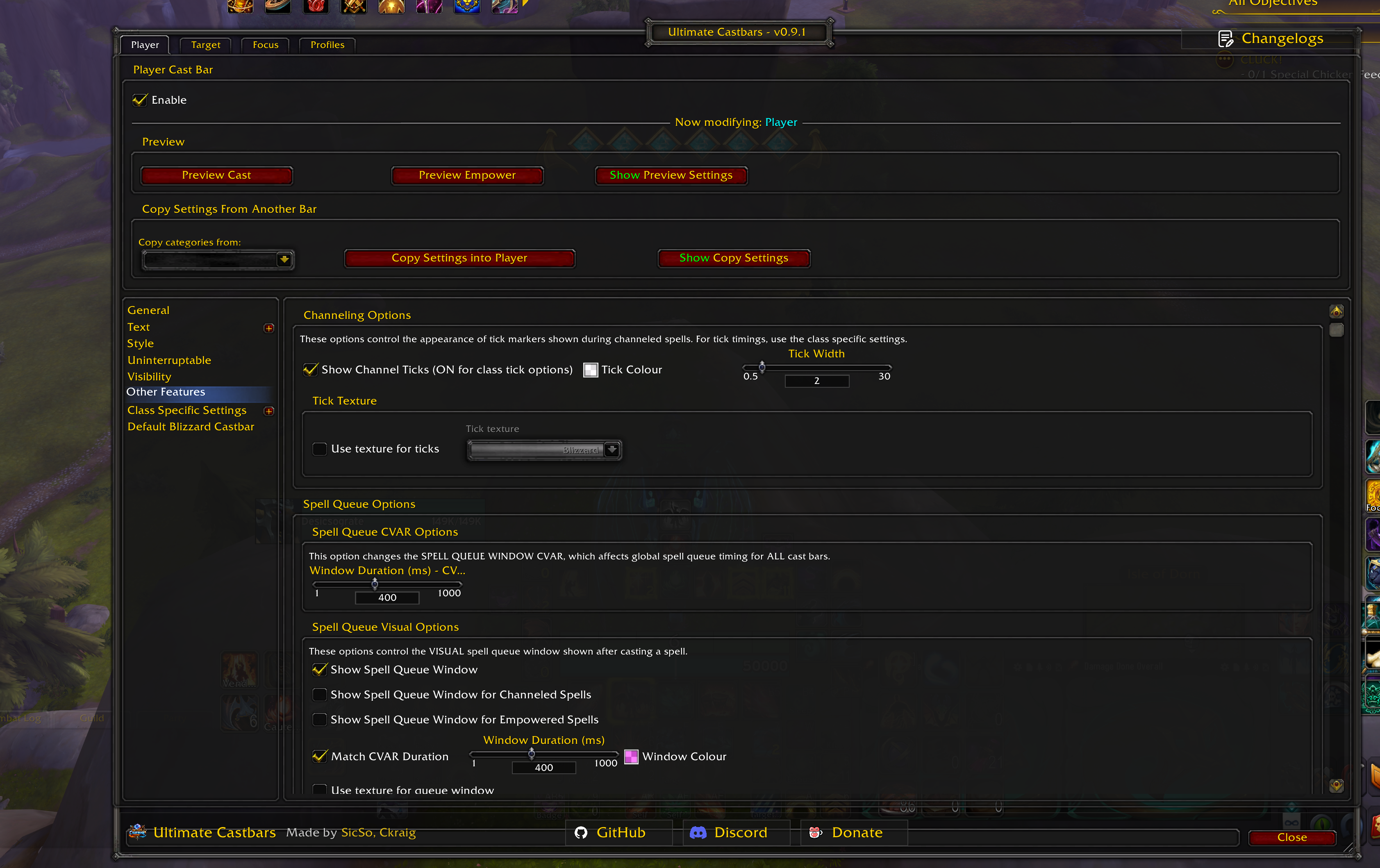Click the Tick Width slider handle
Screen dimensions: 1380x868
(762, 367)
